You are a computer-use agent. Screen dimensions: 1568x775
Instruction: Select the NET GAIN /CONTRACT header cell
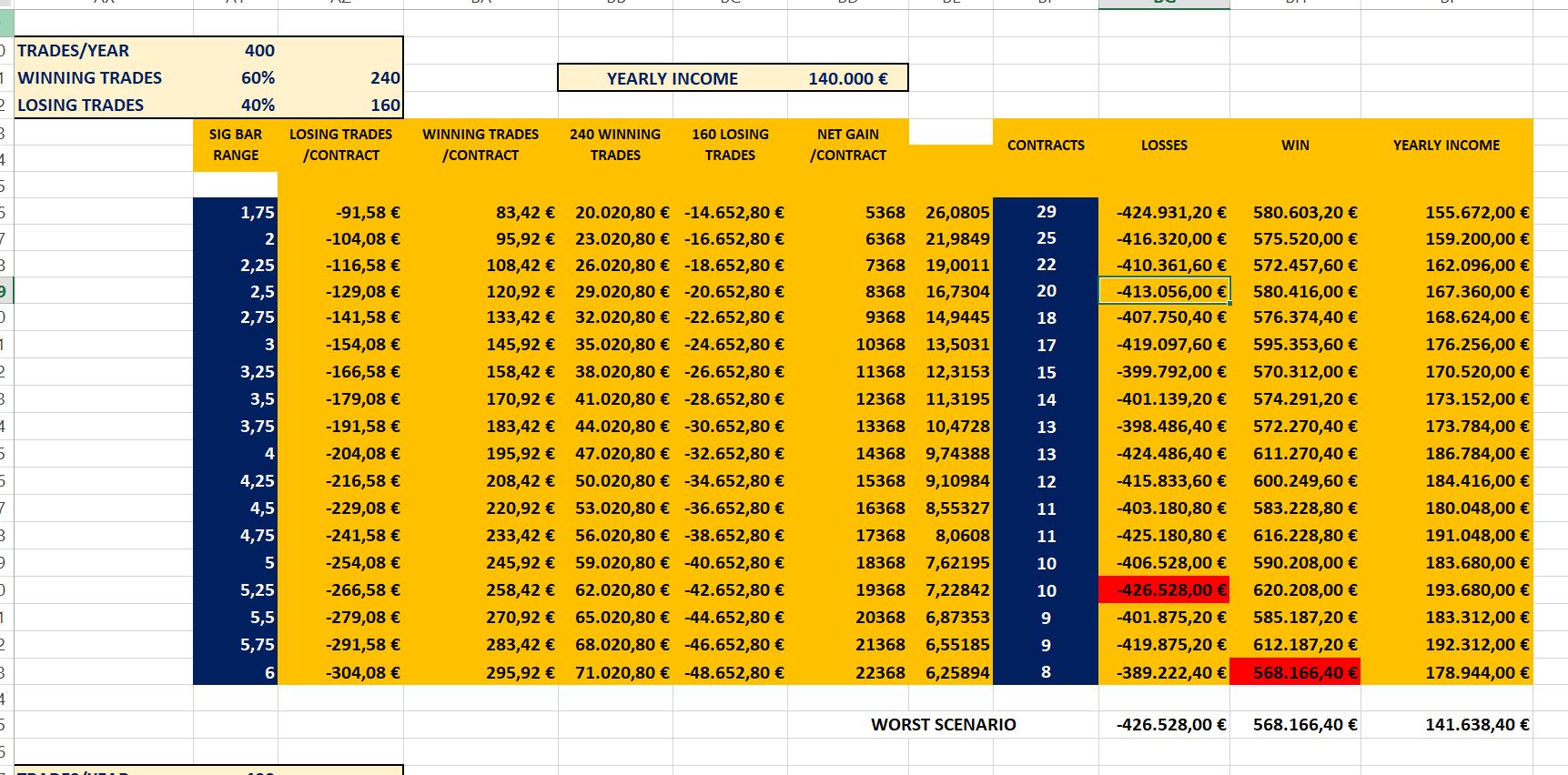pos(847,145)
